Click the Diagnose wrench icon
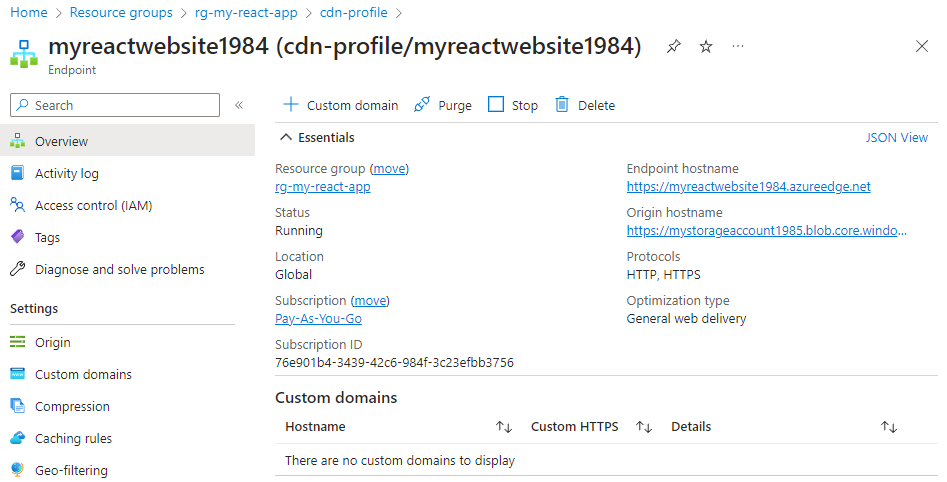 tap(18, 269)
